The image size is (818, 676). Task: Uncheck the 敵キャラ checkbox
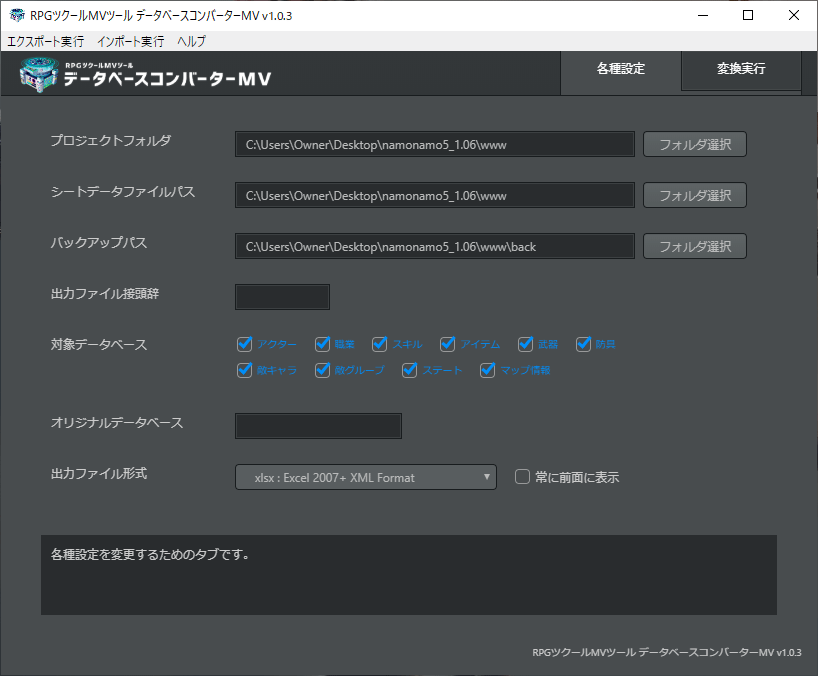click(245, 370)
